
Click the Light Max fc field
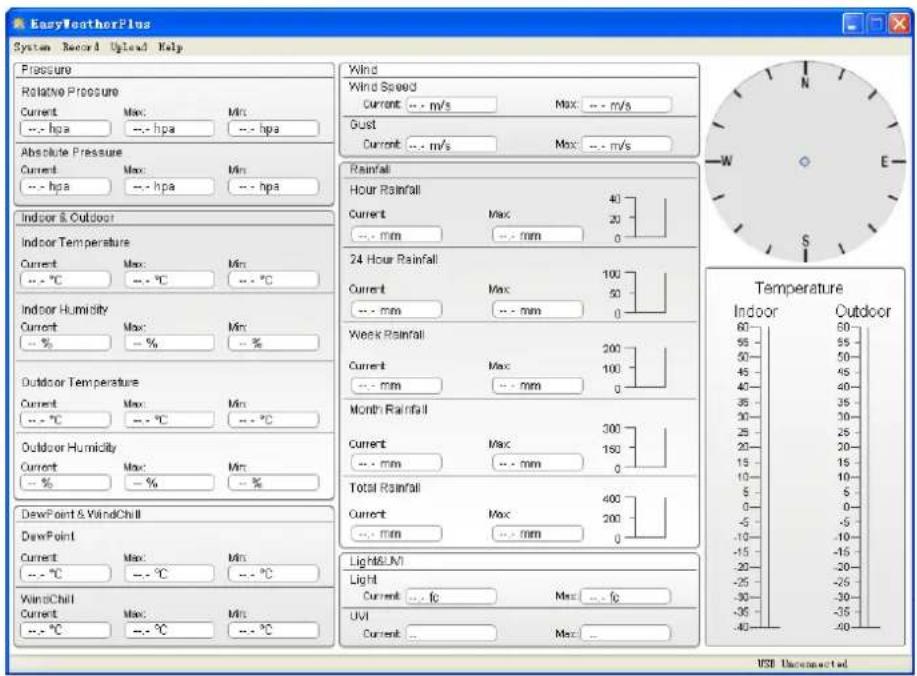(626, 596)
